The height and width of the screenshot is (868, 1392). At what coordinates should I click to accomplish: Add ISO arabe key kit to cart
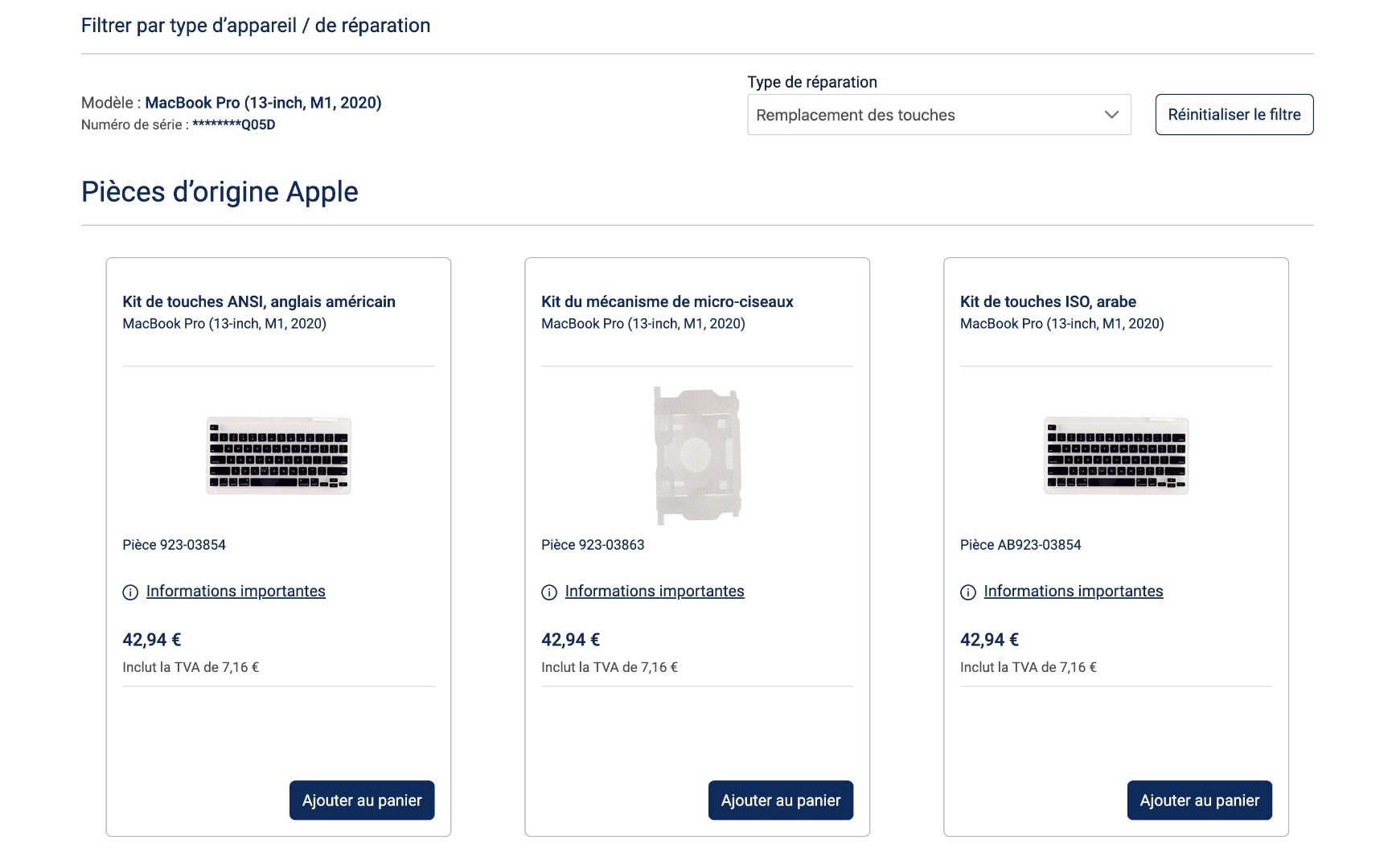pos(1199,800)
